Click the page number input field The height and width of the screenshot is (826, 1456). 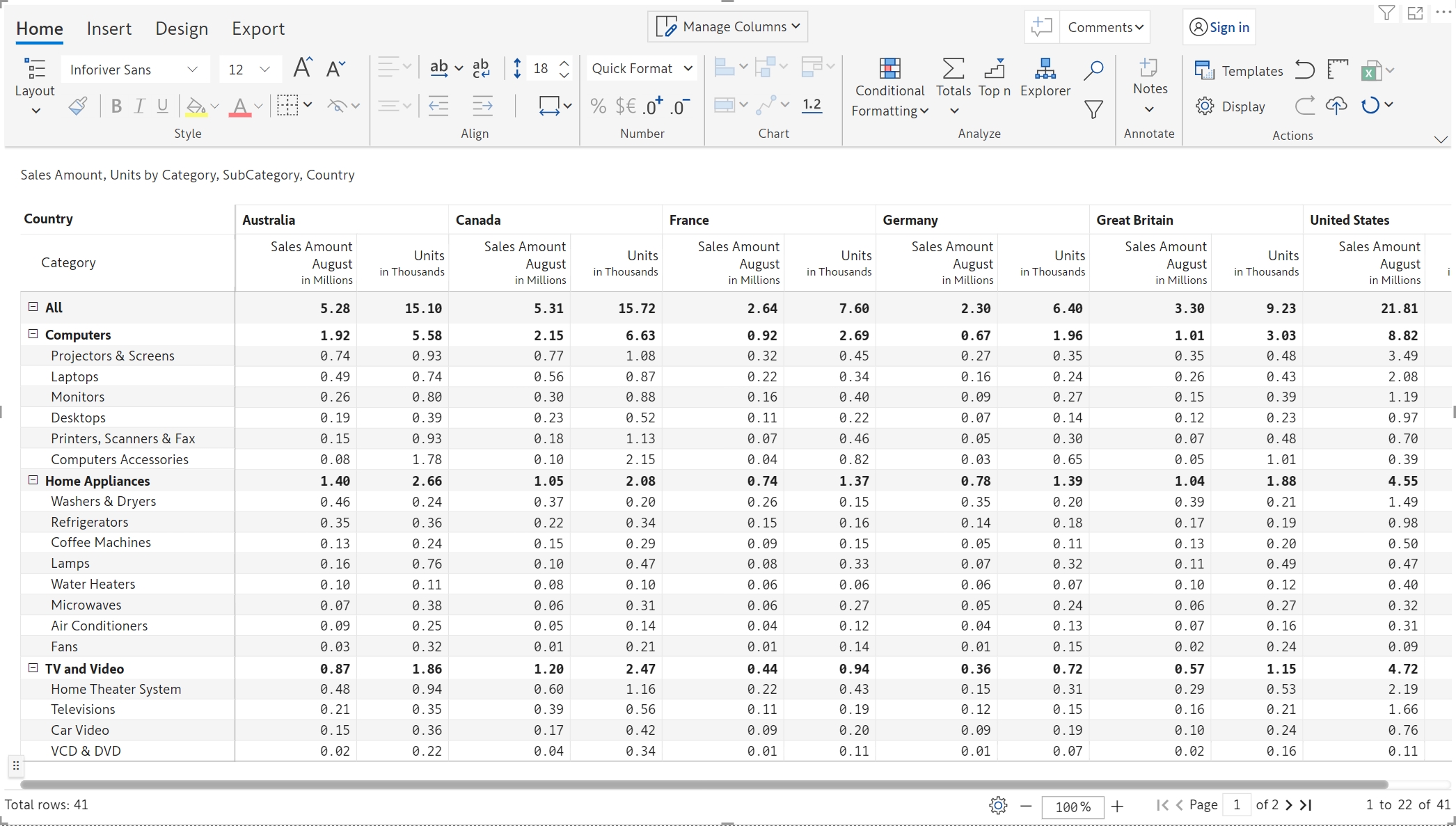click(1237, 805)
